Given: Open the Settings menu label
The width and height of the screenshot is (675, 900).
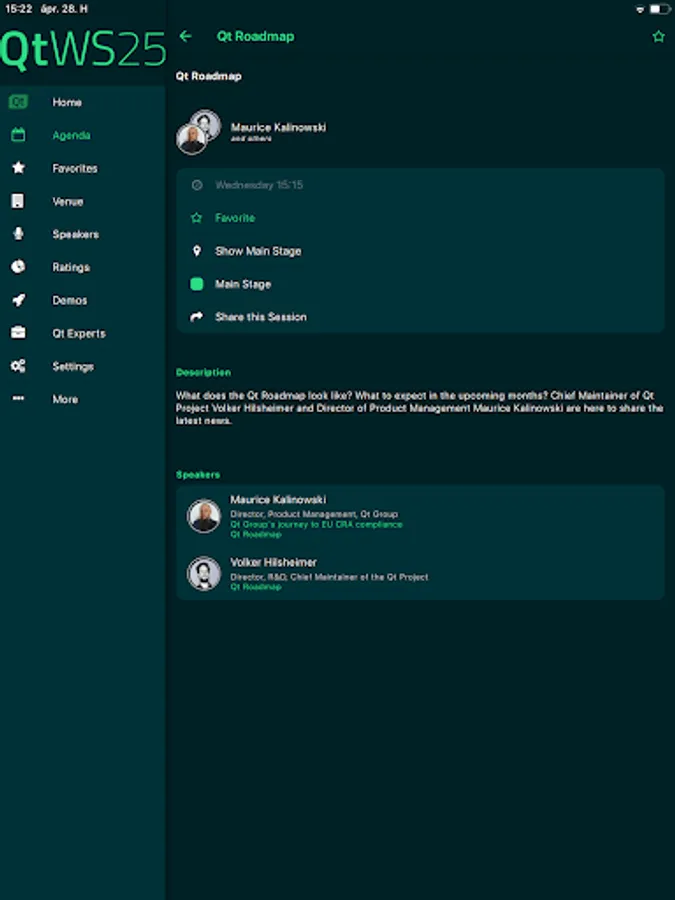Looking at the screenshot, I should pyautogui.click(x=73, y=367).
